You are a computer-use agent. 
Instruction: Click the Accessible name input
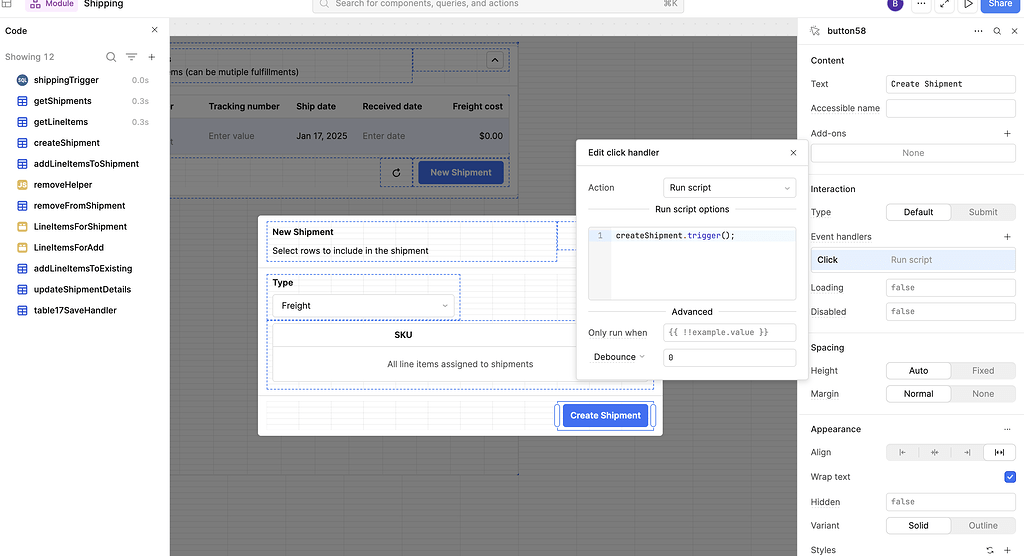950,108
